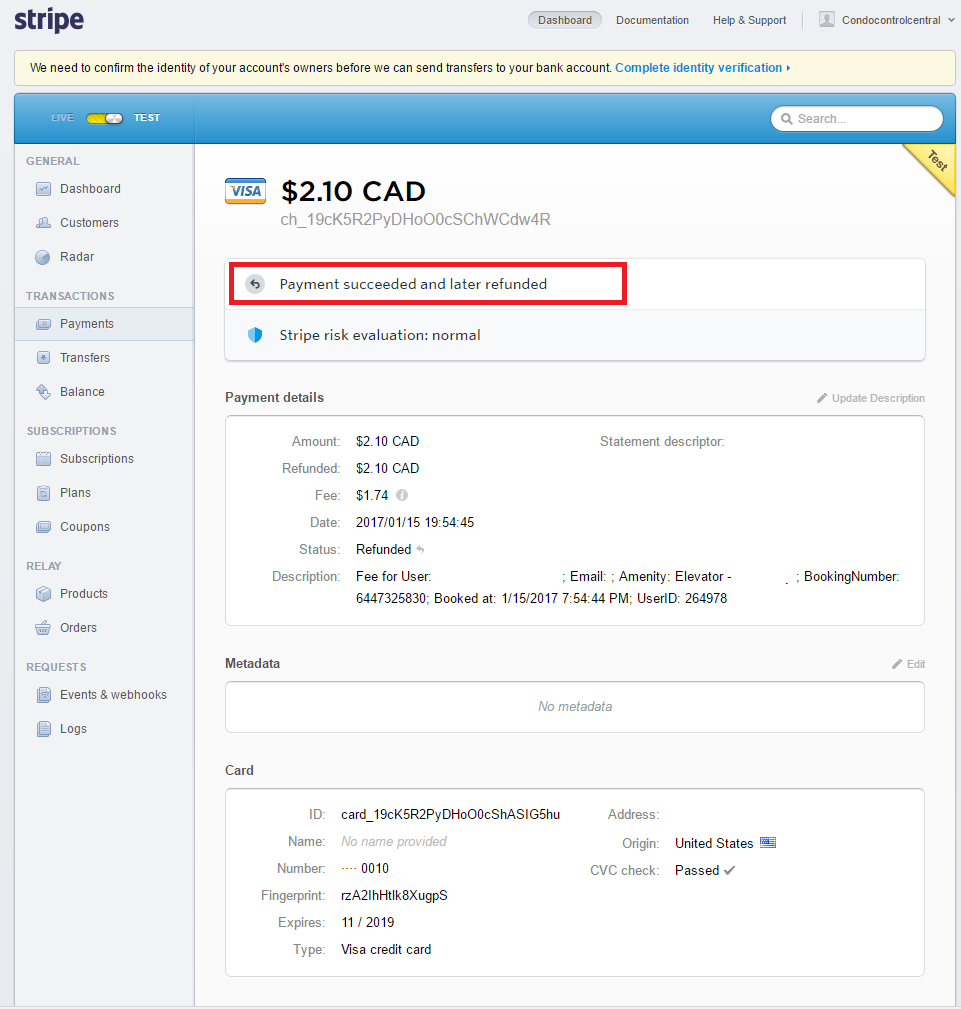Click the refund arrow icon beside payment status
The width and height of the screenshot is (961, 1009).
[x=255, y=284]
